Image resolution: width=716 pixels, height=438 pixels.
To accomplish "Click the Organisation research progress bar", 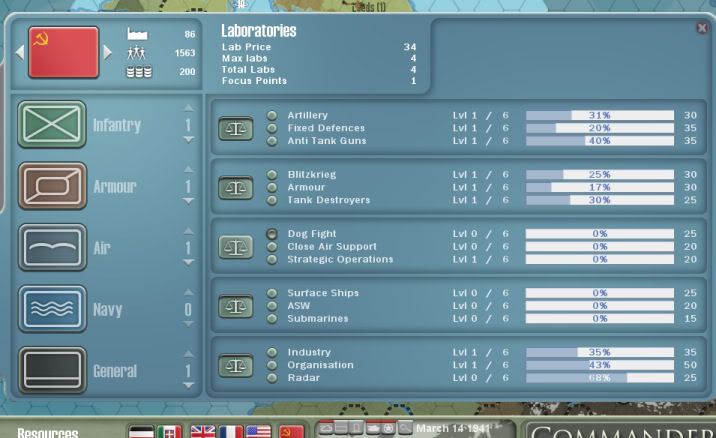I will pos(600,365).
